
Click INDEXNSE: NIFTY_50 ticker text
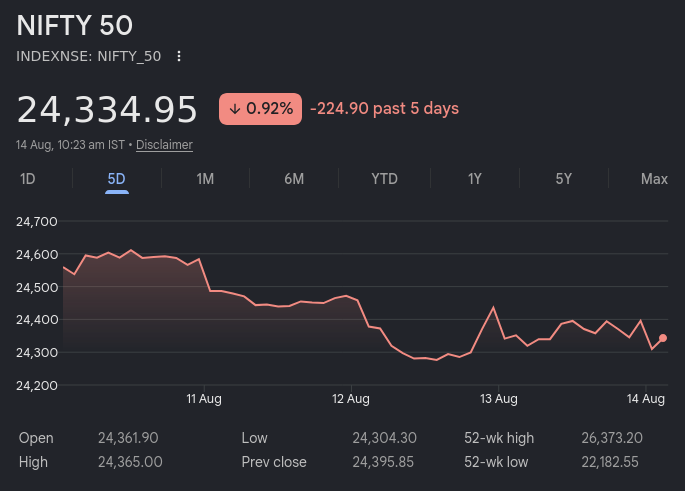click(x=89, y=56)
